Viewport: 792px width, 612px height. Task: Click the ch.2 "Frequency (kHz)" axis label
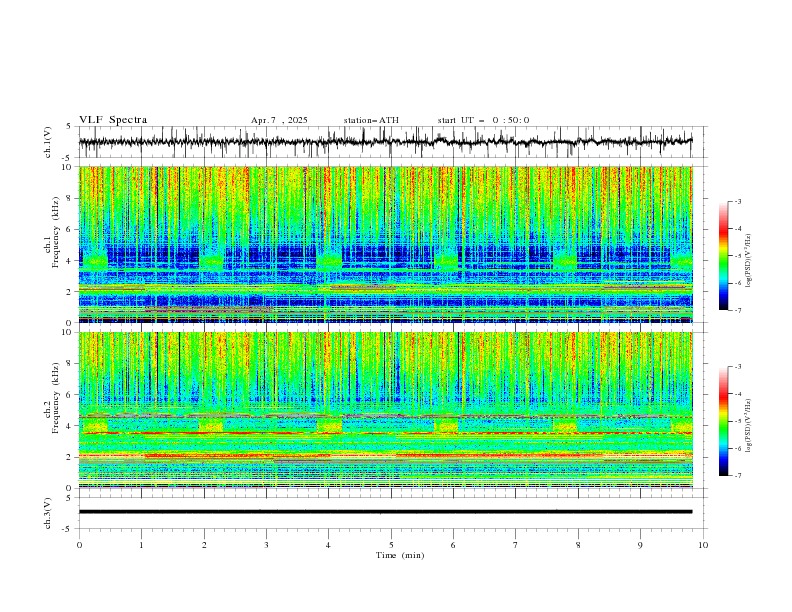[56, 398]
